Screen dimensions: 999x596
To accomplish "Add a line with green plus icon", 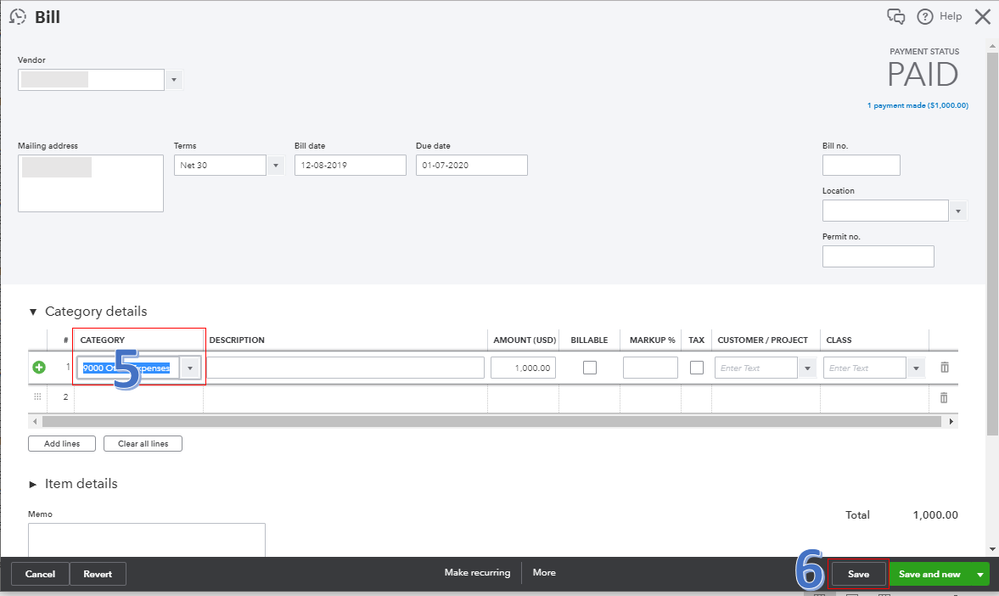I will [39, 367].
